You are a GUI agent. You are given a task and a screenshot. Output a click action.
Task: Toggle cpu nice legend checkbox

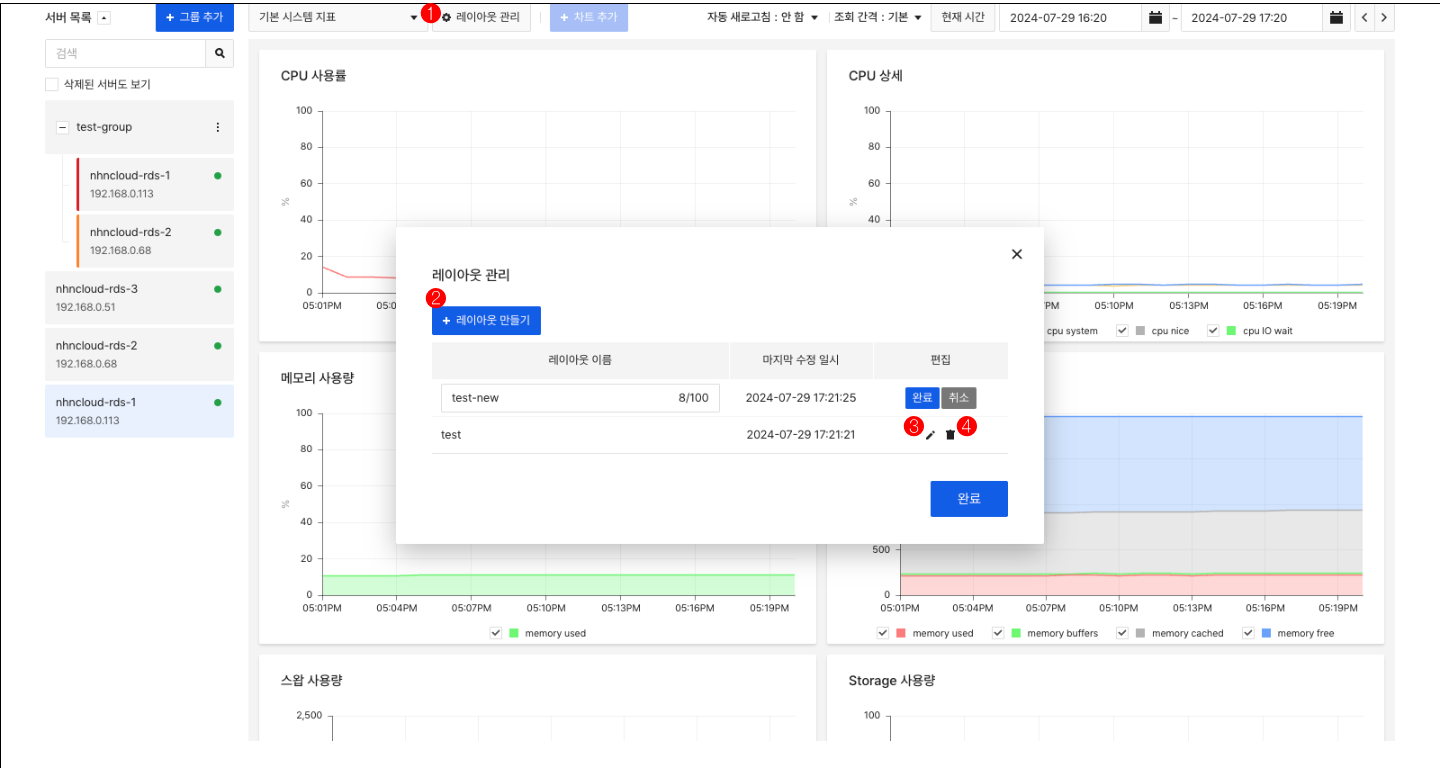click(1123, 330)
